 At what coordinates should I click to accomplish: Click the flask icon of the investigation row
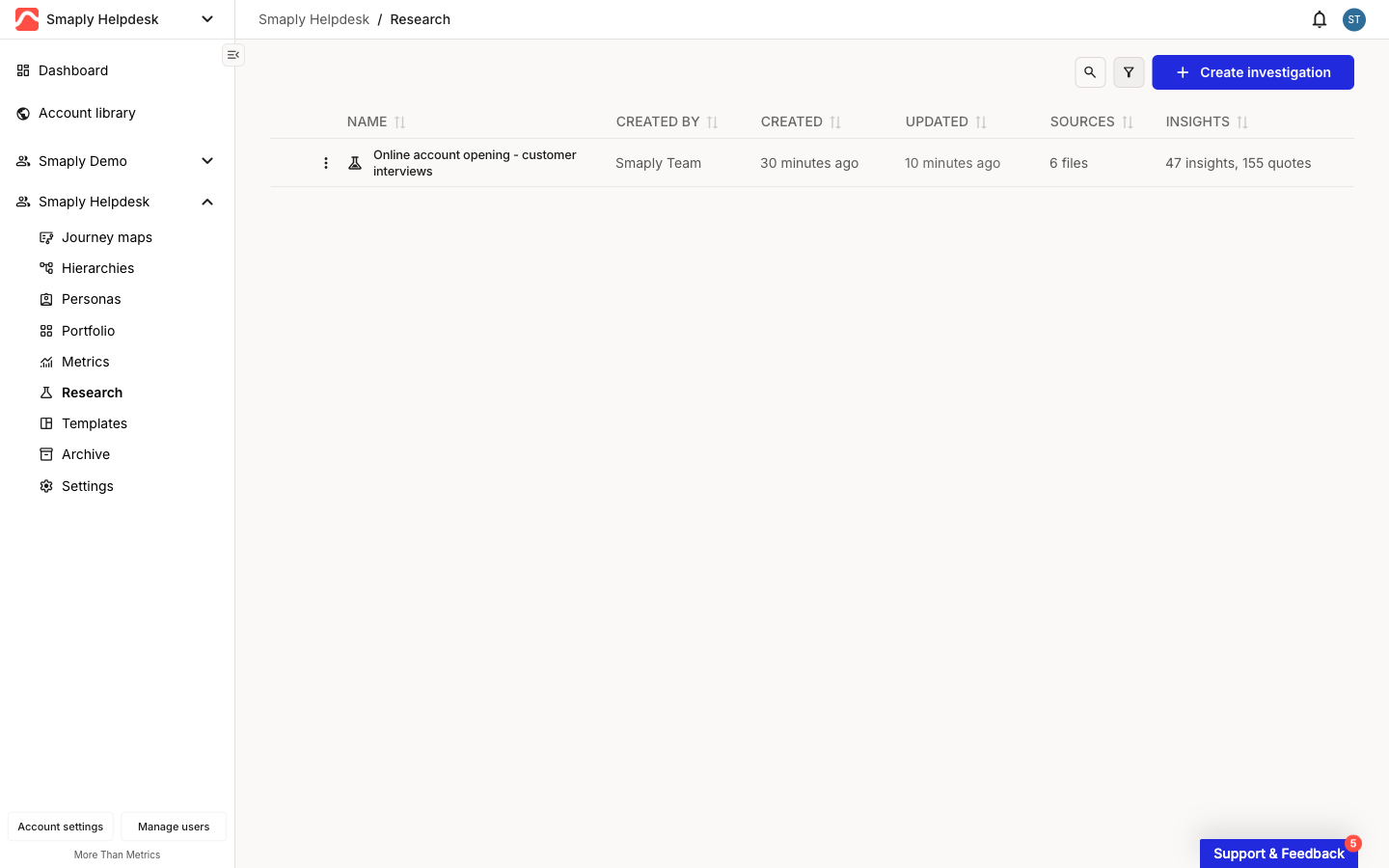point(355,163)
